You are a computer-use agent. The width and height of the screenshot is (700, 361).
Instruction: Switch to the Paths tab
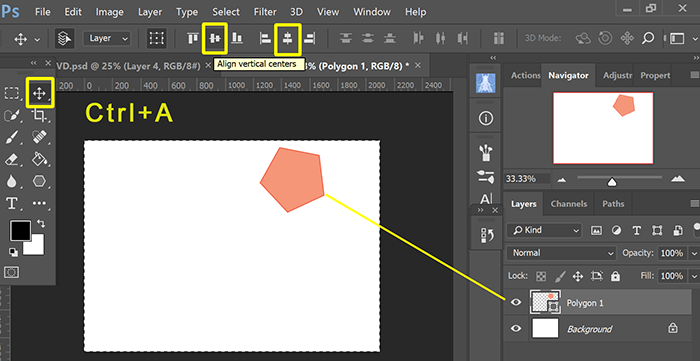pyautogui.click(x=613, y=203)
